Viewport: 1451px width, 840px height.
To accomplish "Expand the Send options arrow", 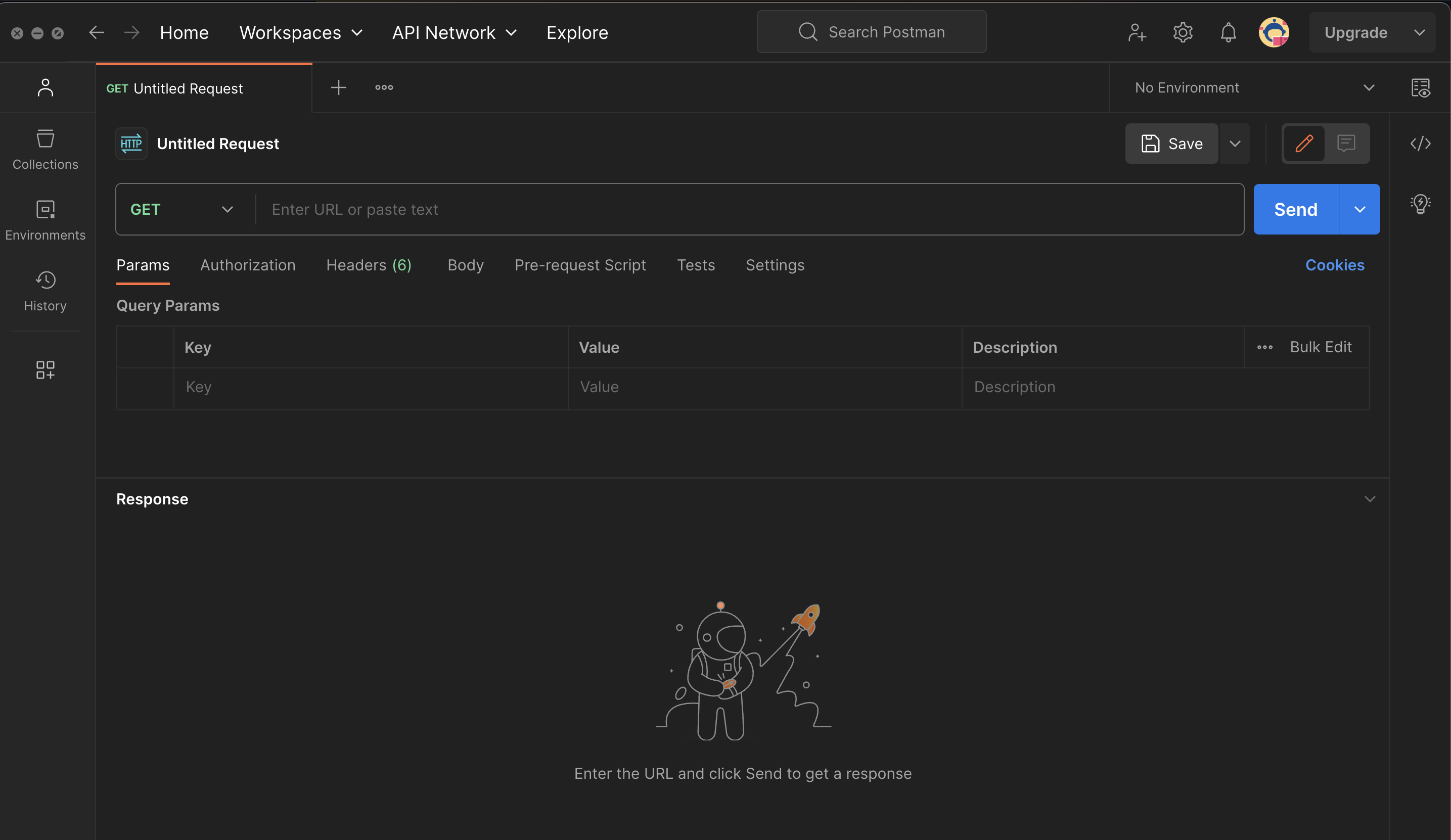I will [x=1360, y=209].
